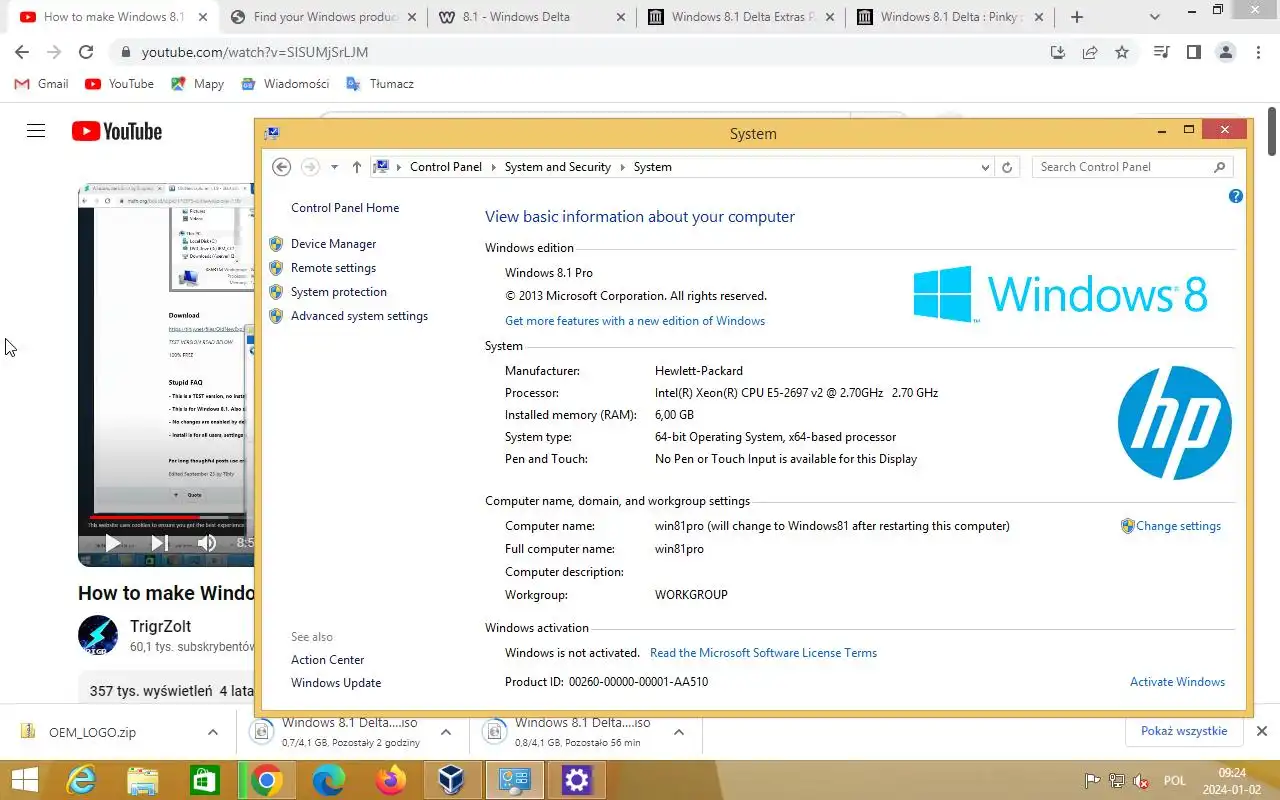The height and width of the screenshot is (800, 1280).
Task: Open Gmail bookmark
Action: click(41, 84)
